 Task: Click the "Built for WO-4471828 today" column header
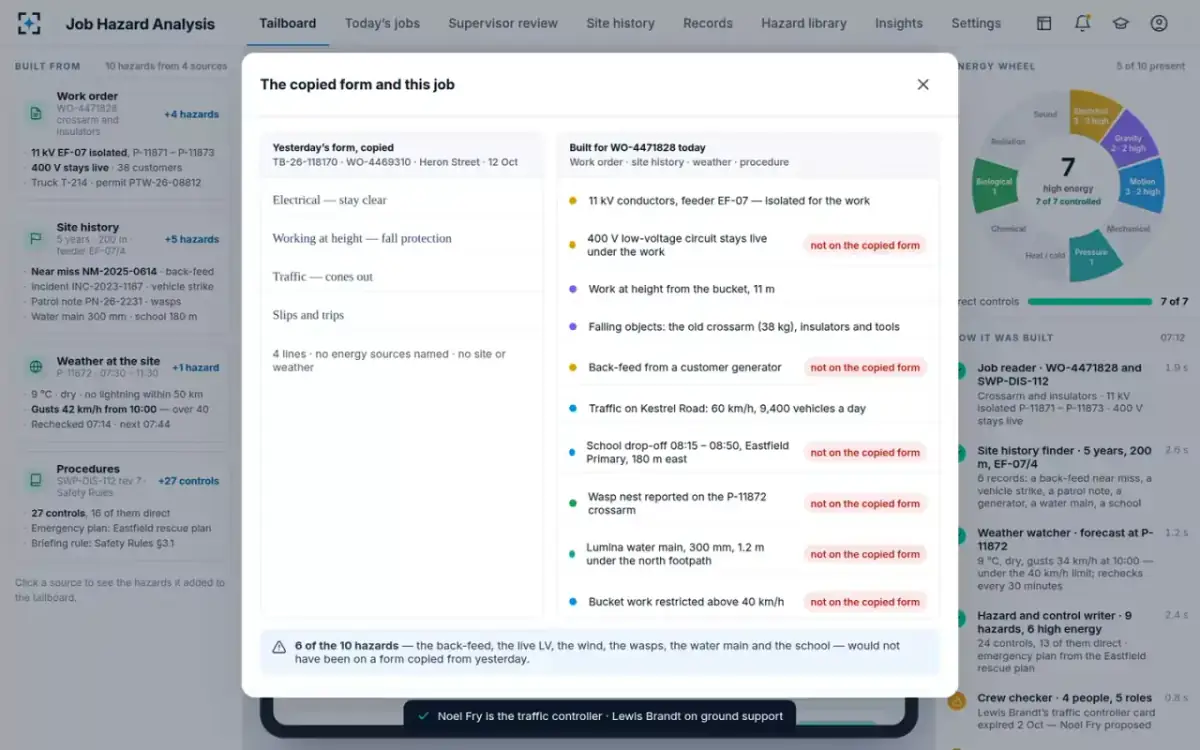pos(748,154)
